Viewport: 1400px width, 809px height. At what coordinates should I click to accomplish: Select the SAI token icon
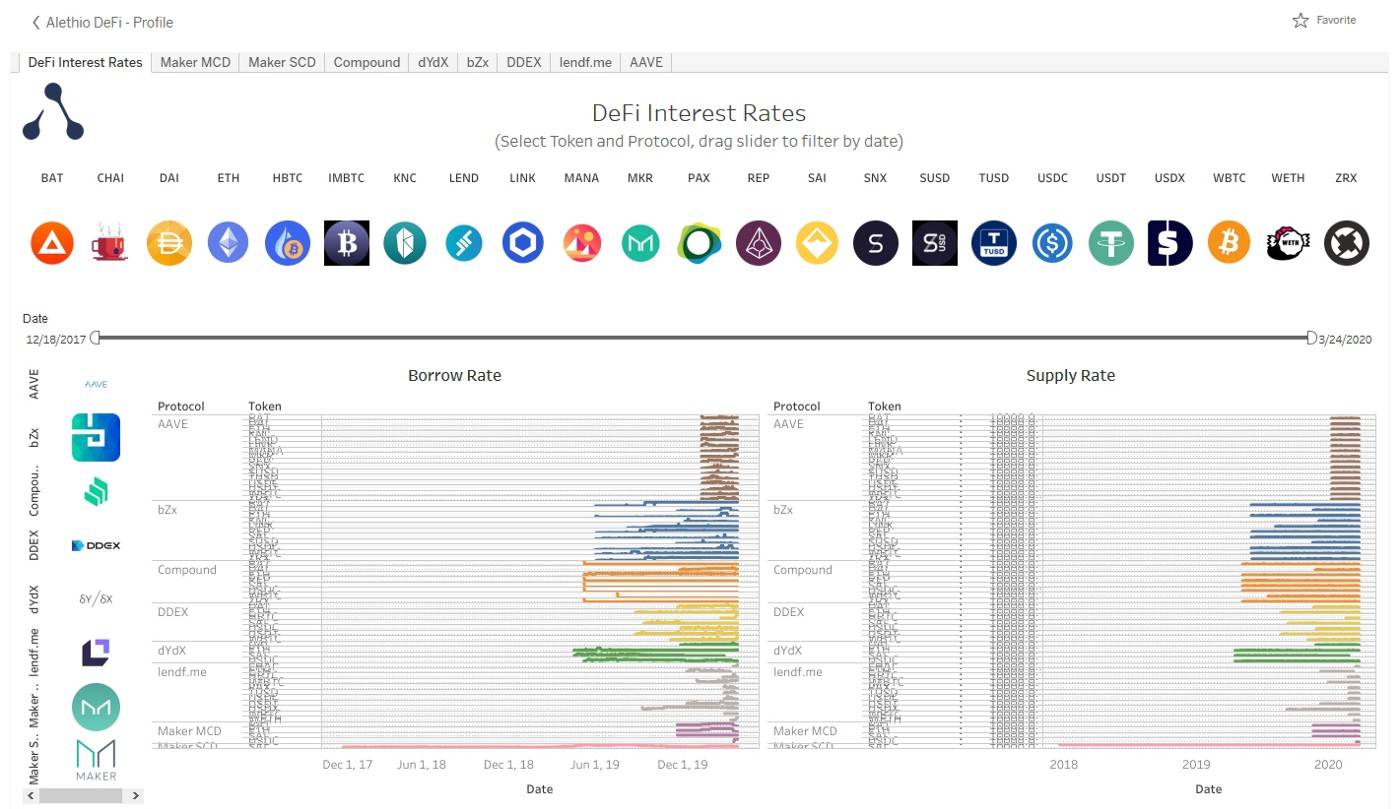click(817, 243)
